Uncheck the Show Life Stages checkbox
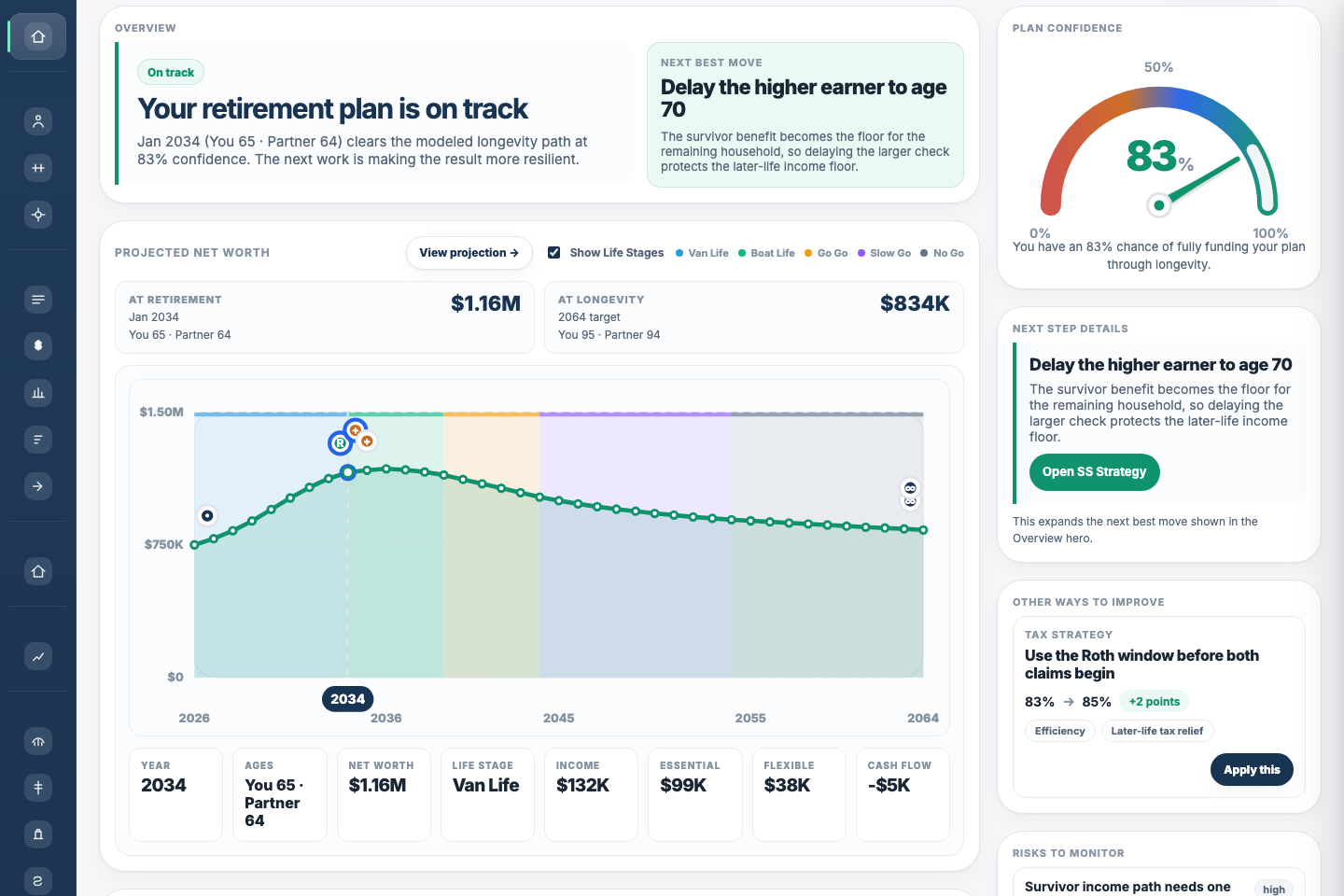 (x=553, y=252)
